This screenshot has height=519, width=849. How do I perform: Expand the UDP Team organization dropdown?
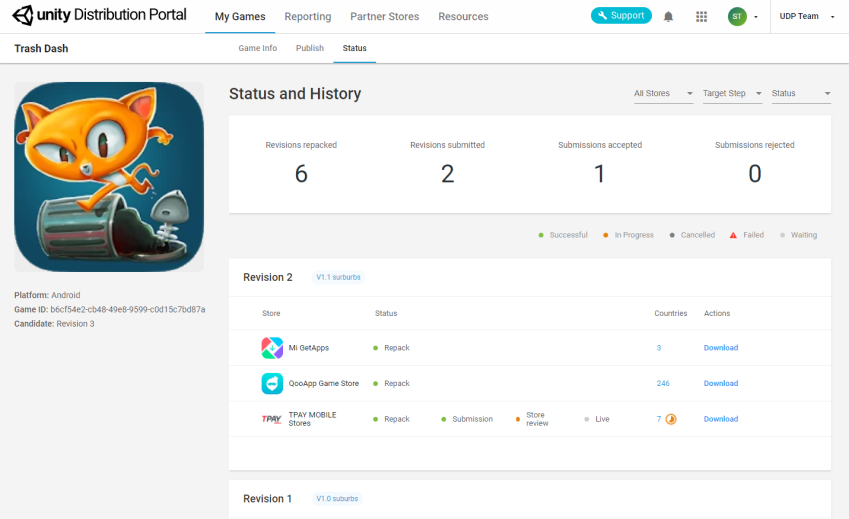pos(807,17)
